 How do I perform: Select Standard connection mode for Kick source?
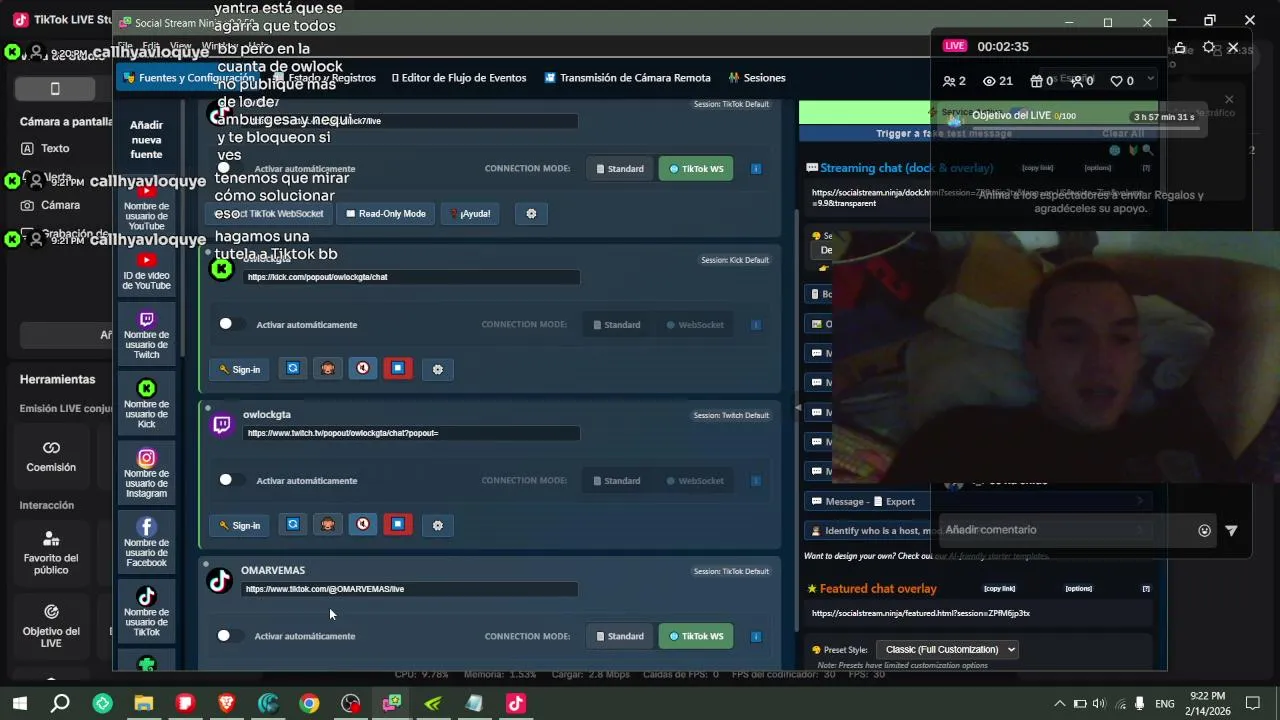click(x=617, y=325)
